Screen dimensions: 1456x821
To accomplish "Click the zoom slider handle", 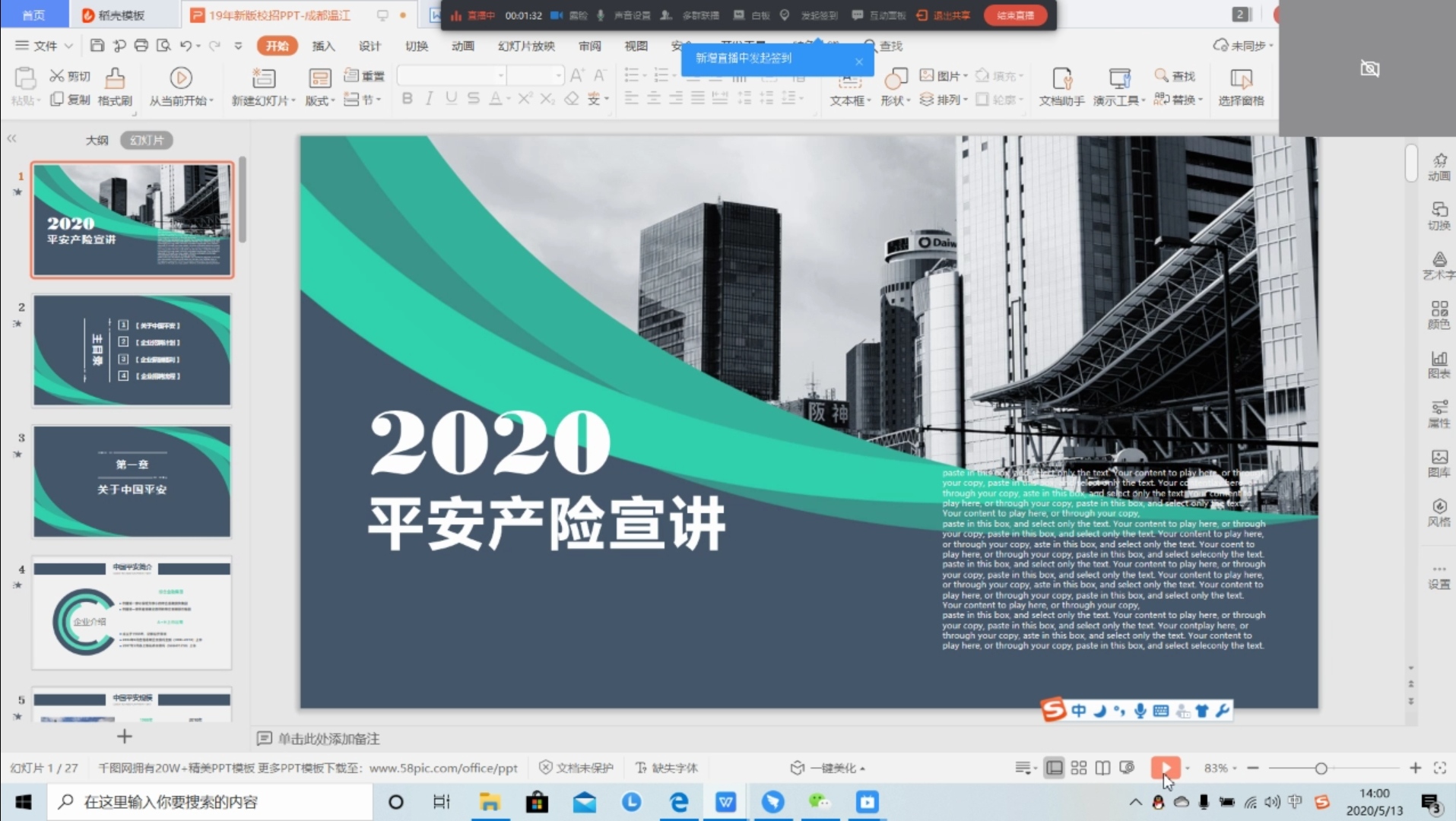I will click(1321, 769).
